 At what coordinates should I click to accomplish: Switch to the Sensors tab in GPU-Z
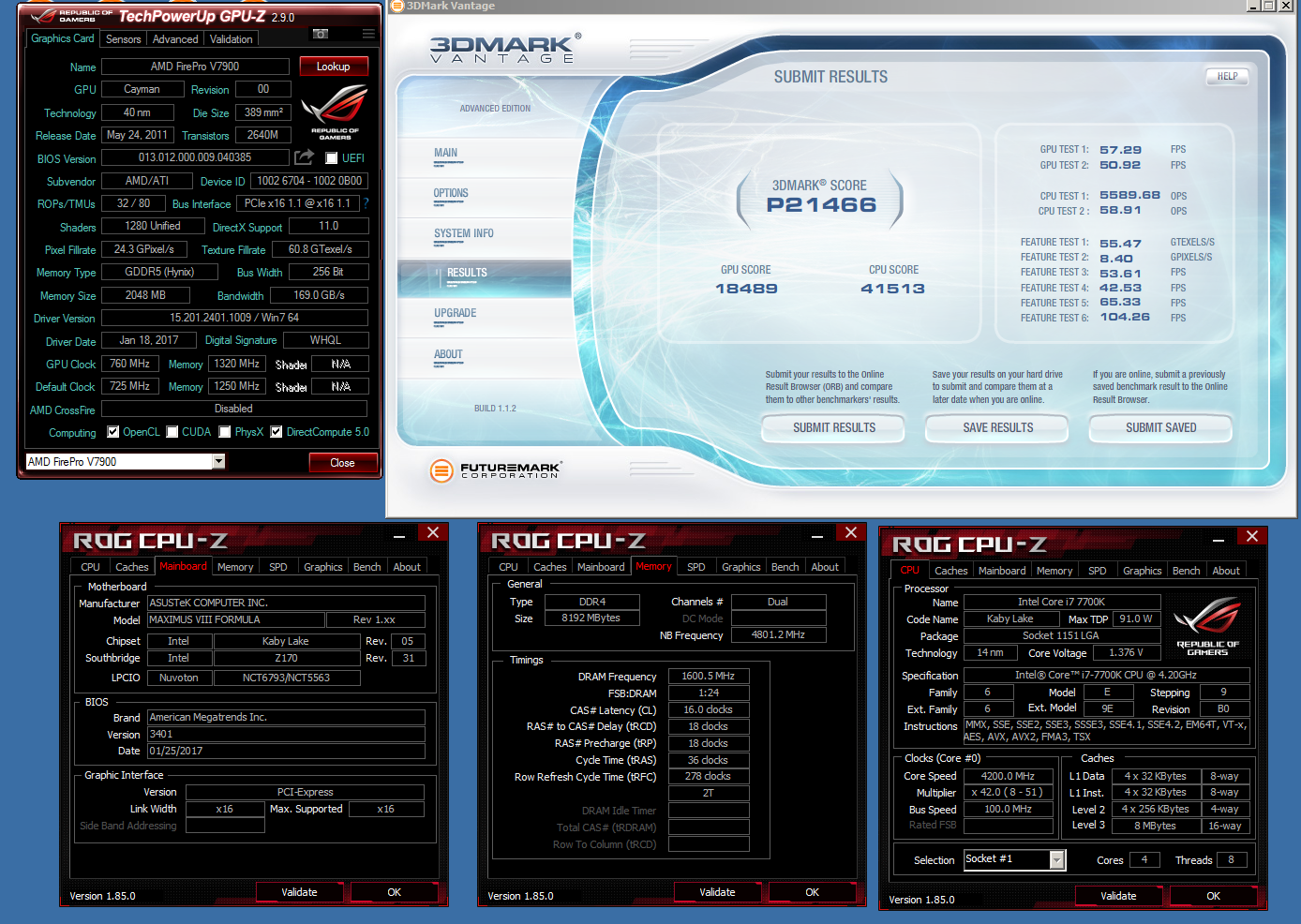coord(123,39)
